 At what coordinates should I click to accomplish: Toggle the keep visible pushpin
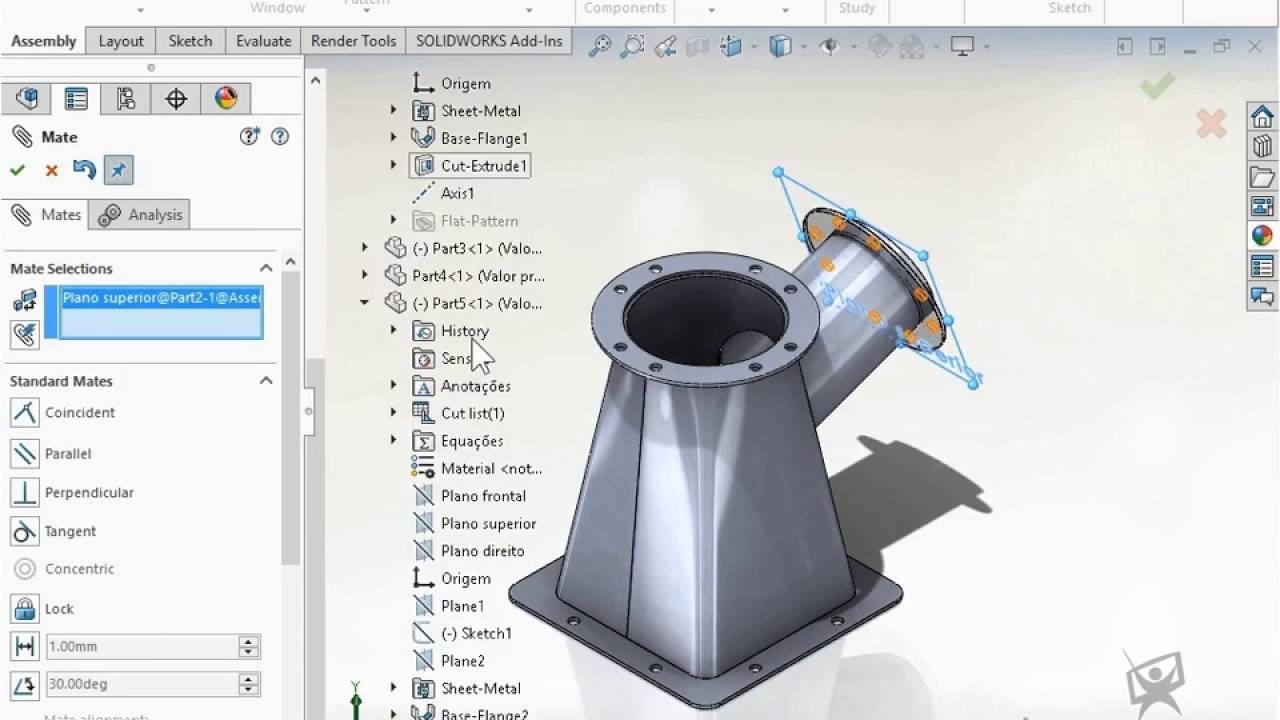118,170
